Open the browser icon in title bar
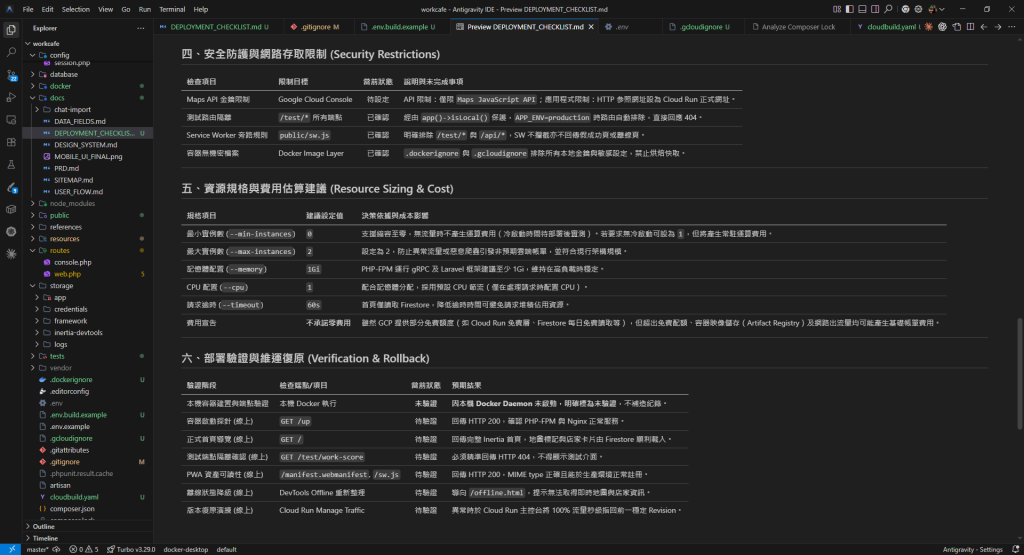1024x555 pixels. tap(905, 9)
